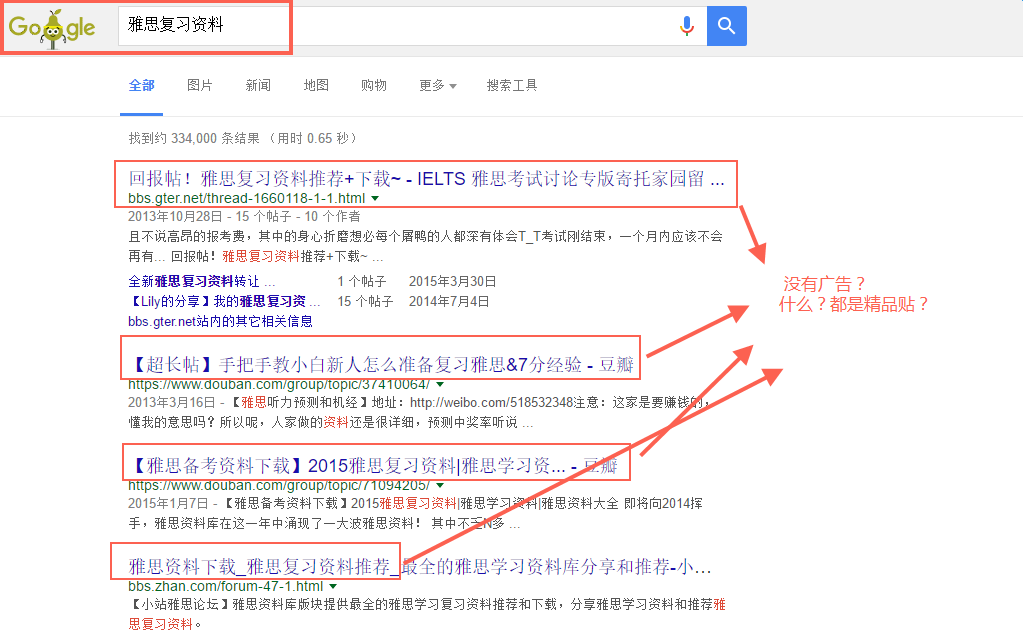Switch to the 新闻 tab
The height and width of the screenshot is (635, 1023).
258,85
